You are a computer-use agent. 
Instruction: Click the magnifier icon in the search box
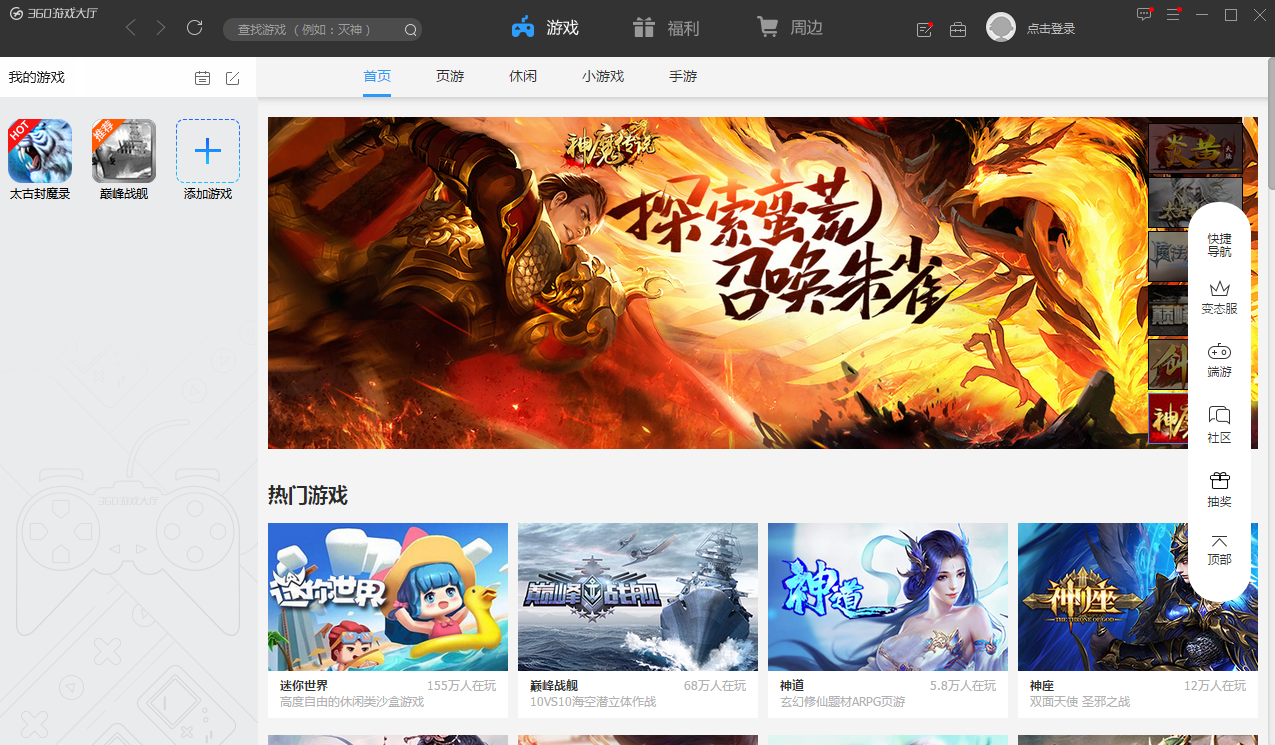tap(410, 30)
